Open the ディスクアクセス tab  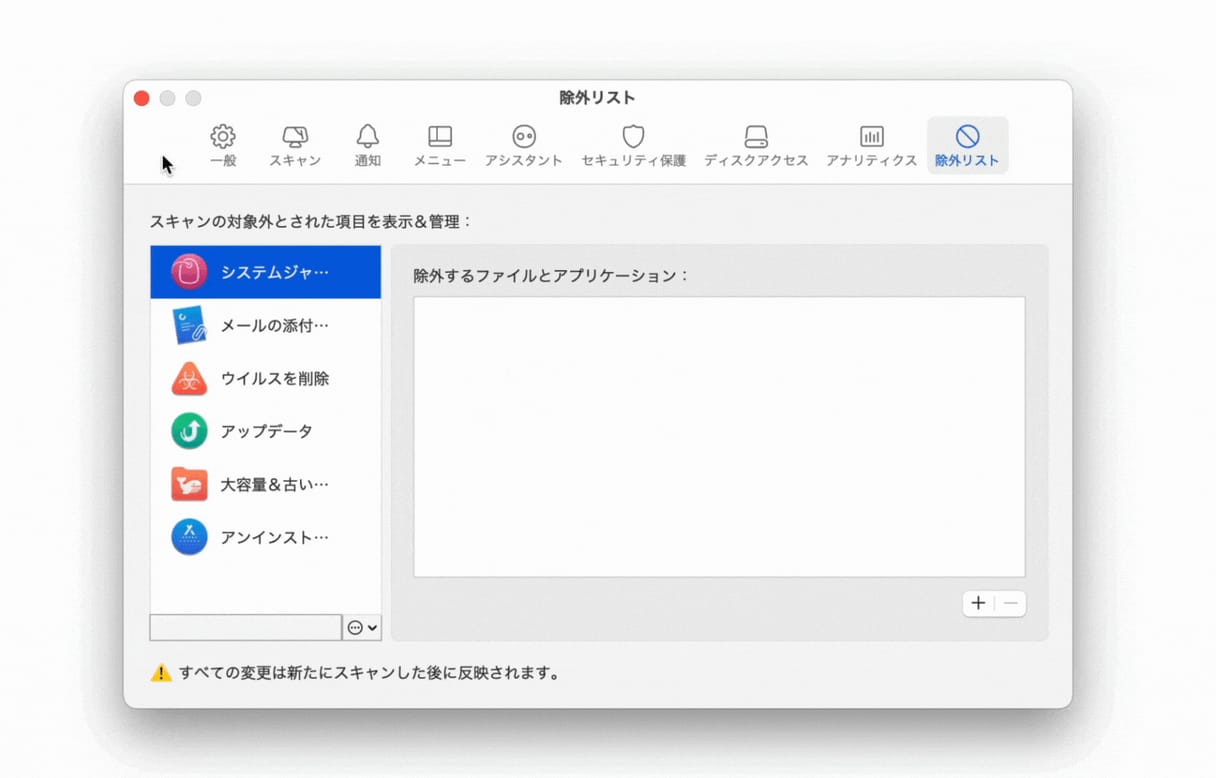(x=756, y=145)
